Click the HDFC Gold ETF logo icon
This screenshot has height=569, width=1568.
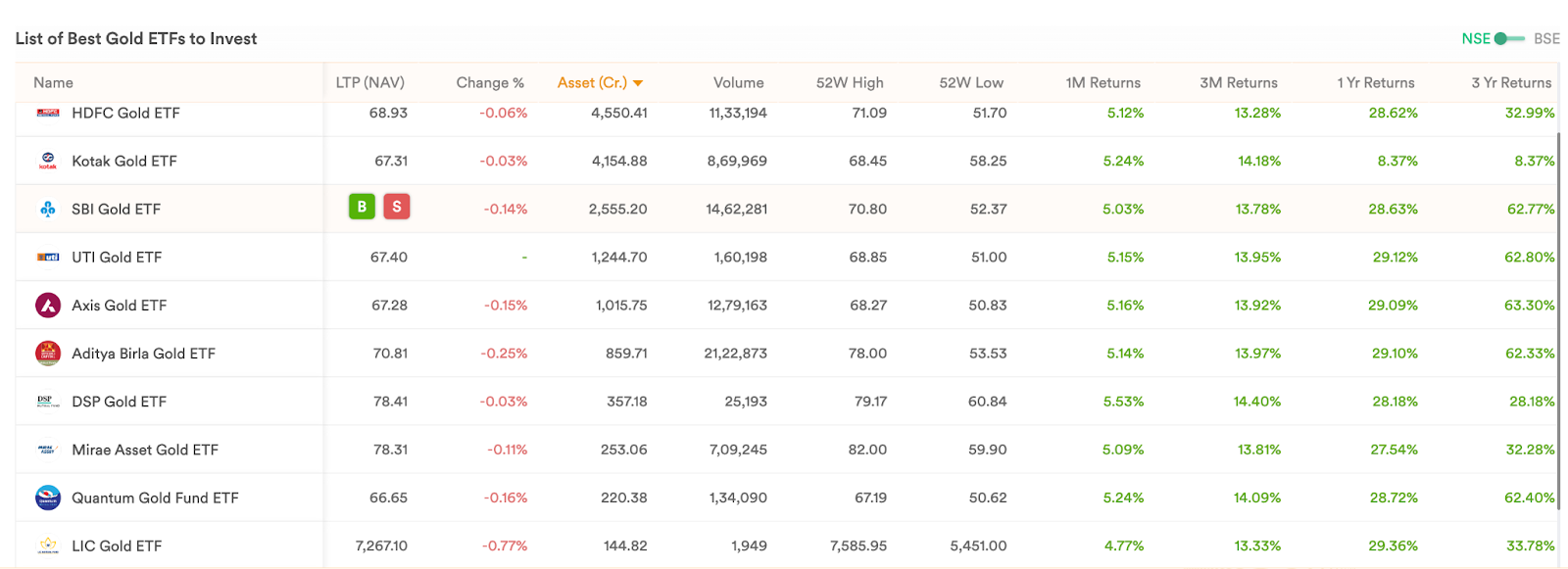[x=48, y=114]
